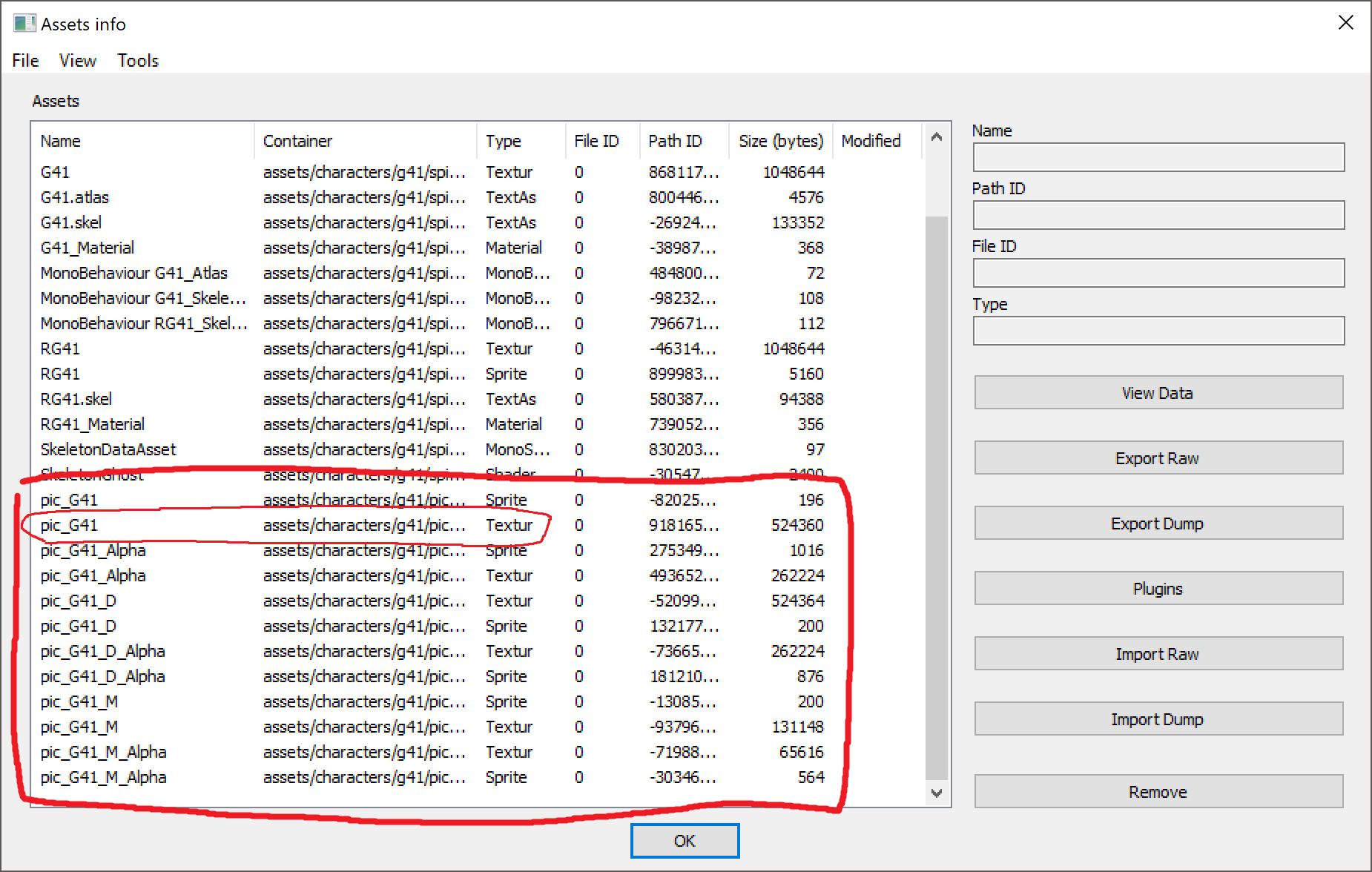
Task: Sort by Size (bytes) column header
Action: (780, 141)
